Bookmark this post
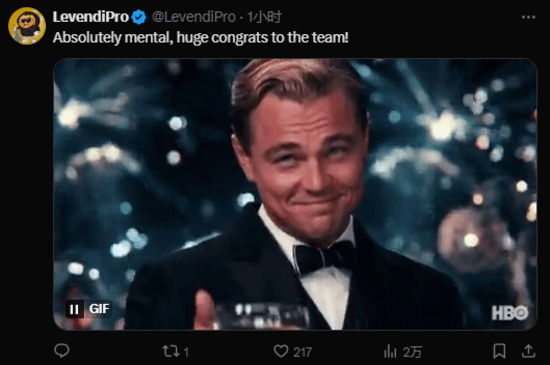Image resolution: width=550 pixels, height=365 pixels. [x=499, y=351]
